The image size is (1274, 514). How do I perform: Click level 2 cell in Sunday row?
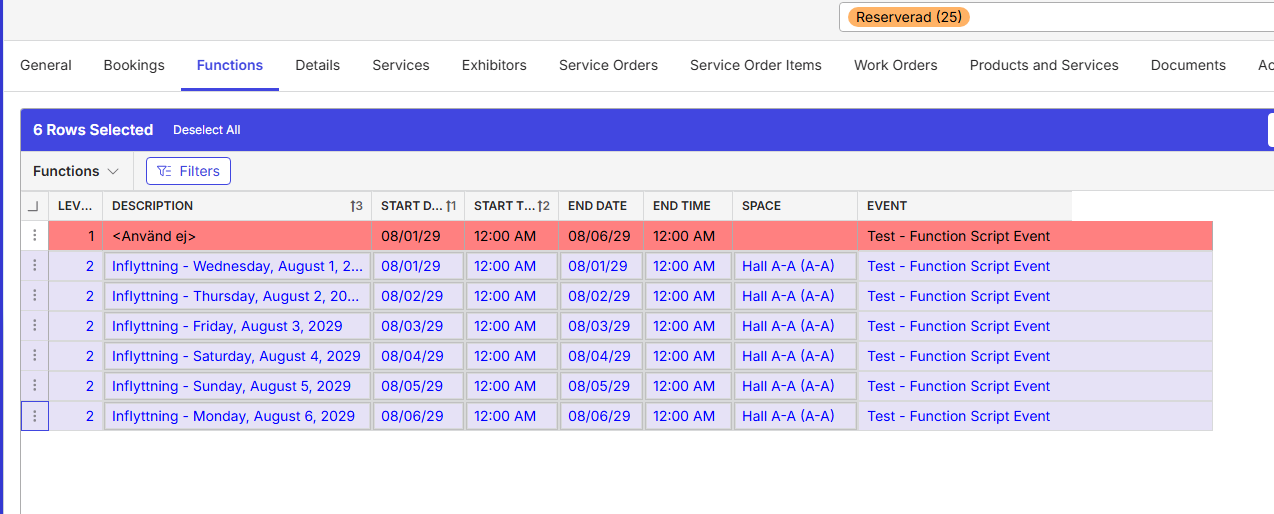tap(76, 386)
